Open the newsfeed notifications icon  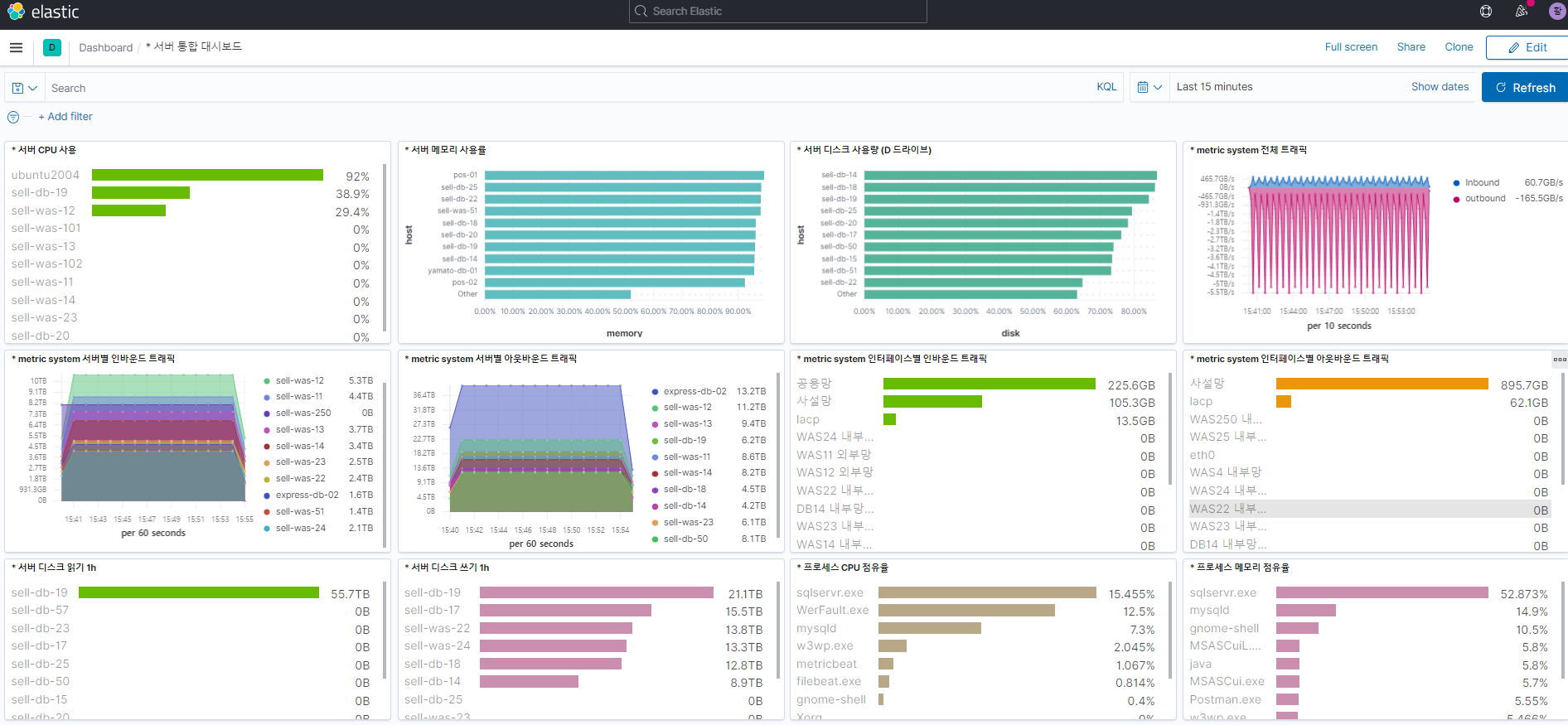click(1522, 12)
